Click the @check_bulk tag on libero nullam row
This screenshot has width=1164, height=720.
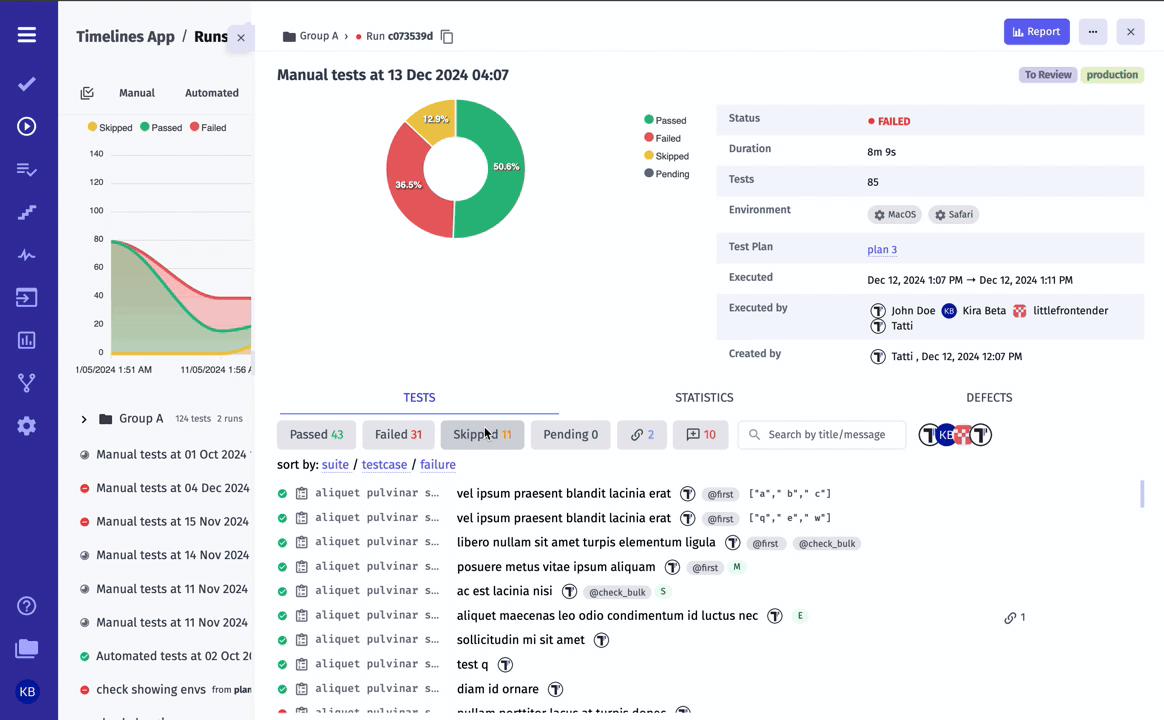(827, 543)
